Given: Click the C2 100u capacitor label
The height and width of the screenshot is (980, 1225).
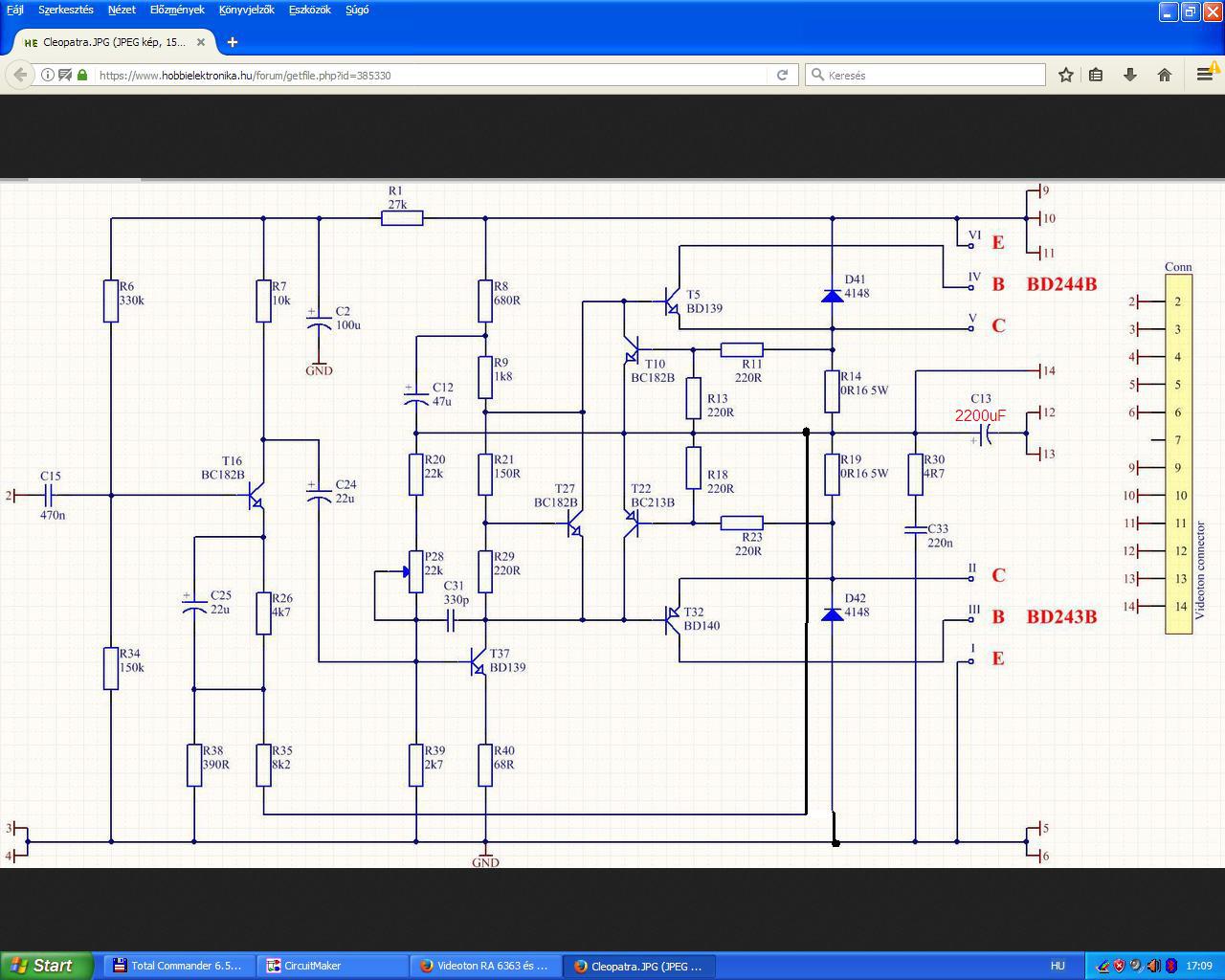Looking at the screenshot, I should click(348, 318).
